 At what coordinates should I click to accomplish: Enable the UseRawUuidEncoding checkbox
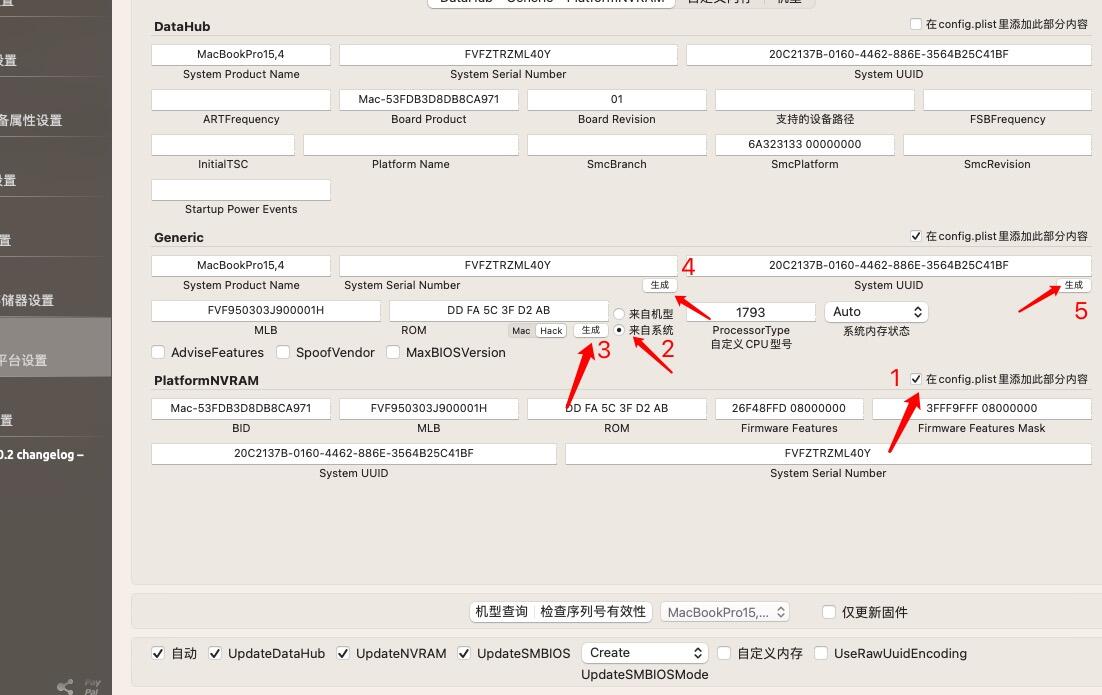click(821, 654)
